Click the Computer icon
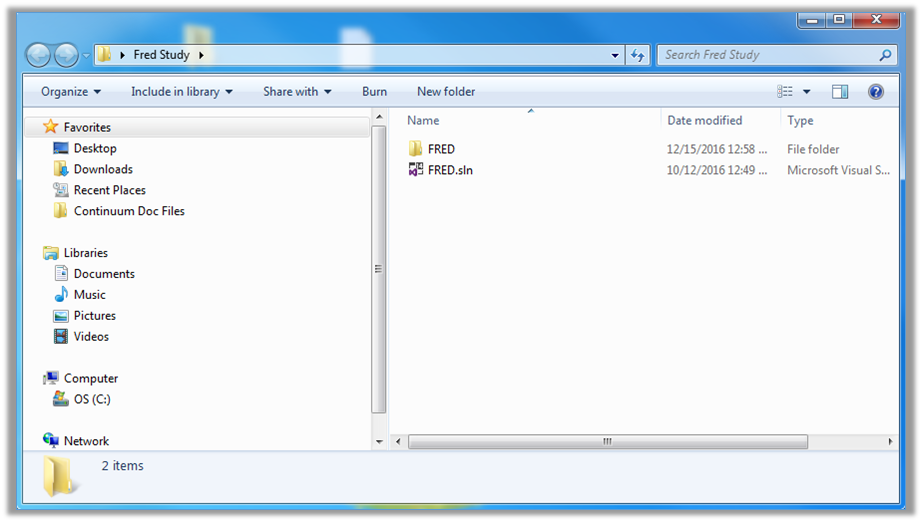 pos(51,378)
